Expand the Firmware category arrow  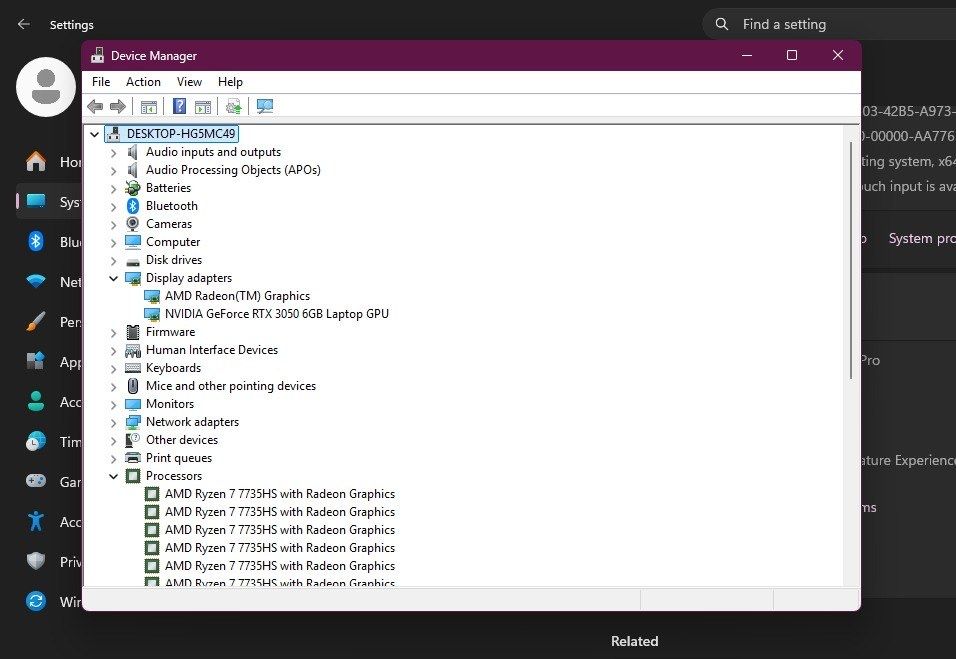click(x=113, y=332)
